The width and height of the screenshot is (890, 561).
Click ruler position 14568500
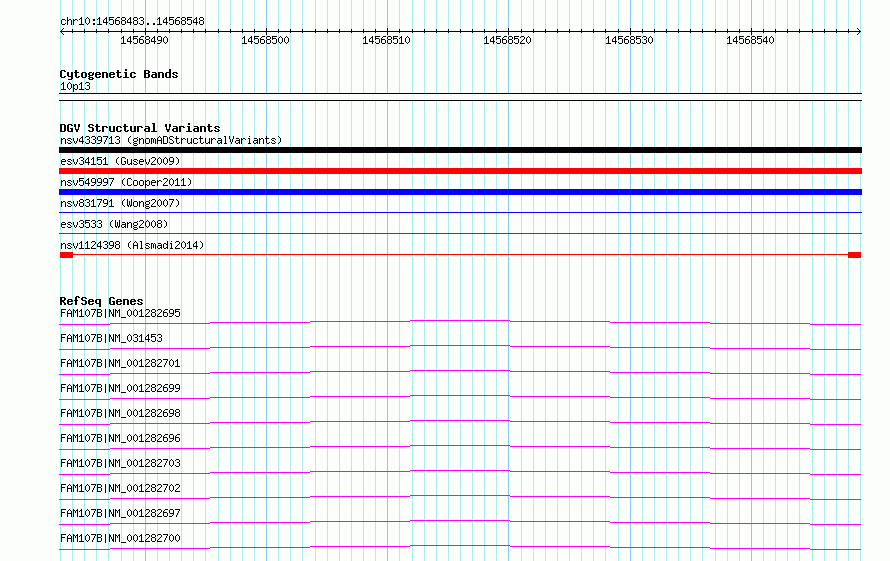265,40
